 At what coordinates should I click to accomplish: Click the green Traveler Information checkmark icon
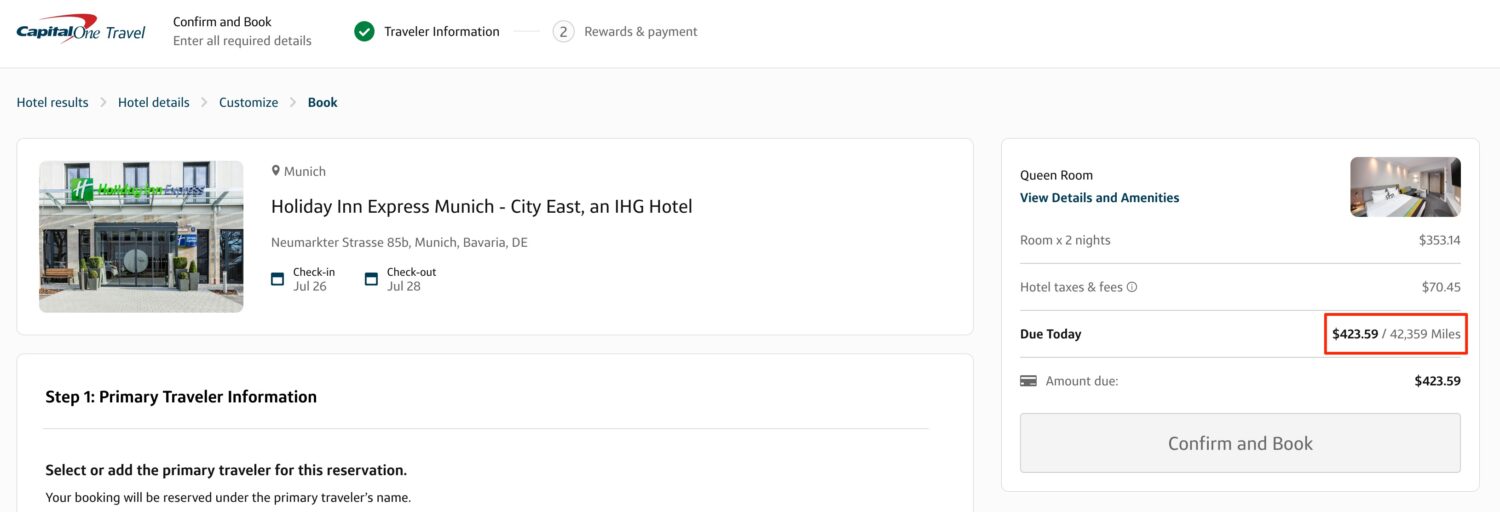(364, 32)
